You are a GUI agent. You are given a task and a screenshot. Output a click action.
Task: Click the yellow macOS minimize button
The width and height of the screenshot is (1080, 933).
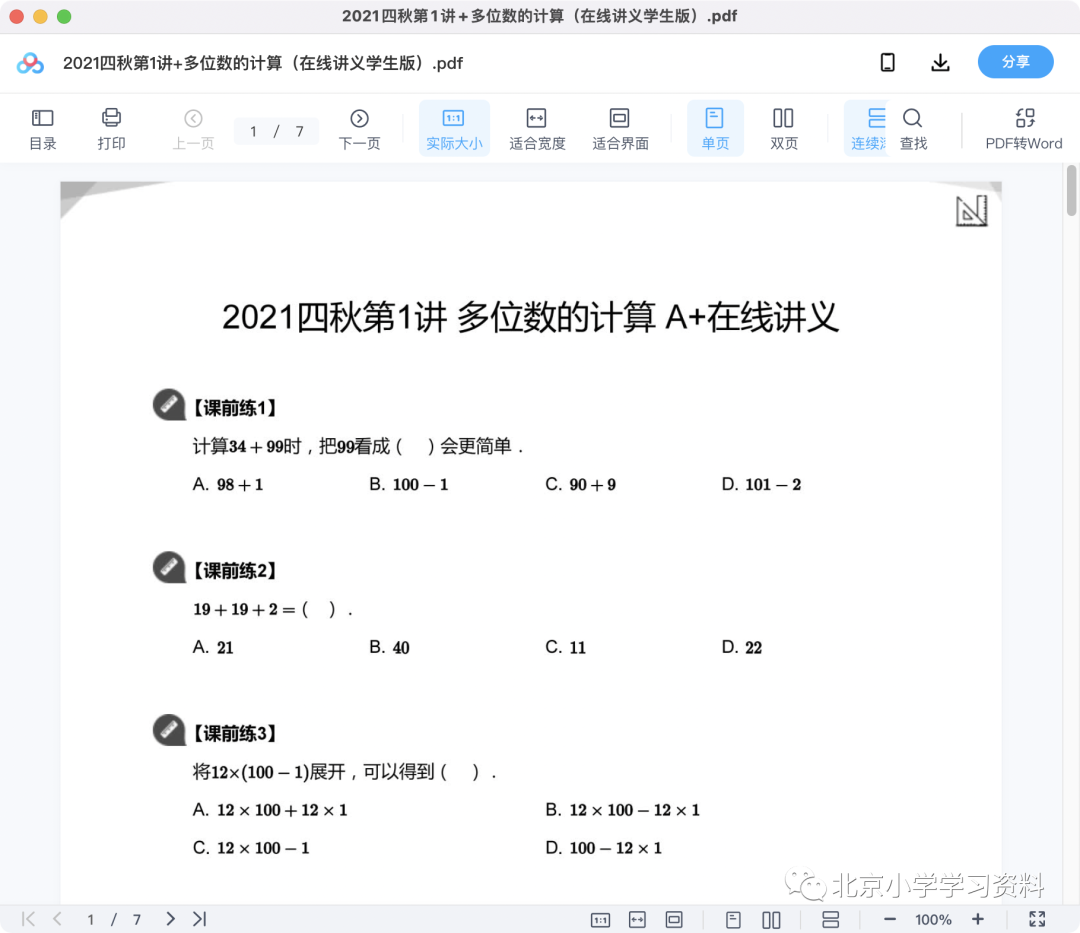tap(41, 17)
